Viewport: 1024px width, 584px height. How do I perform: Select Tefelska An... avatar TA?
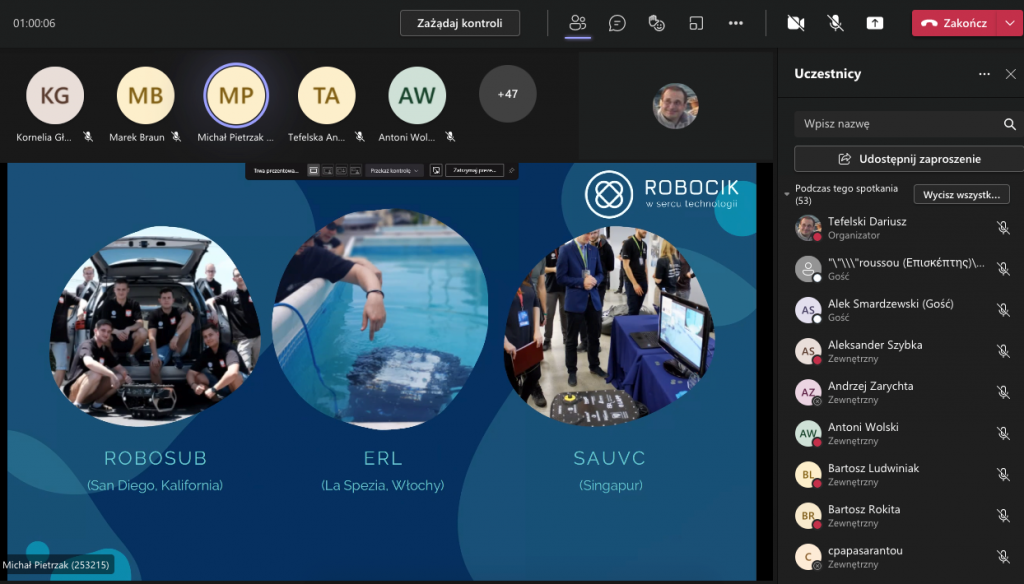coord(327,95)
